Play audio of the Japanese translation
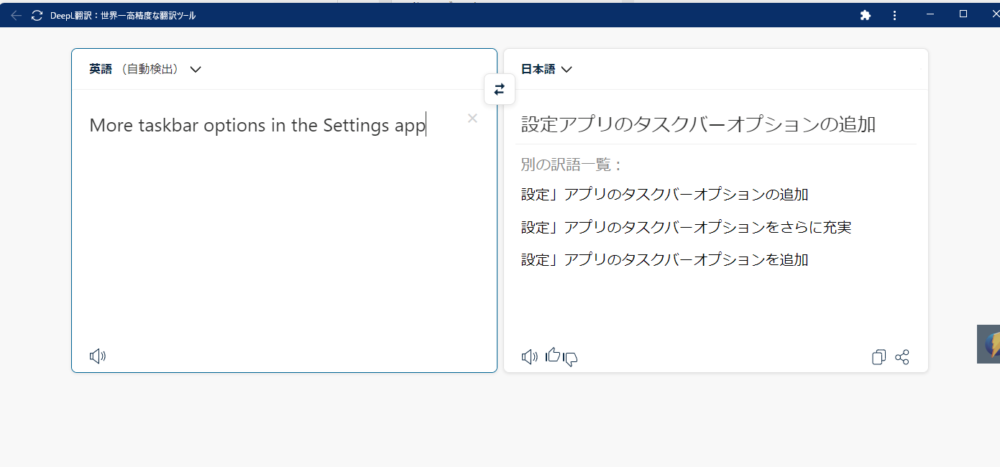1000x467 pixels. pyautogui.click(x=529, y=357)
